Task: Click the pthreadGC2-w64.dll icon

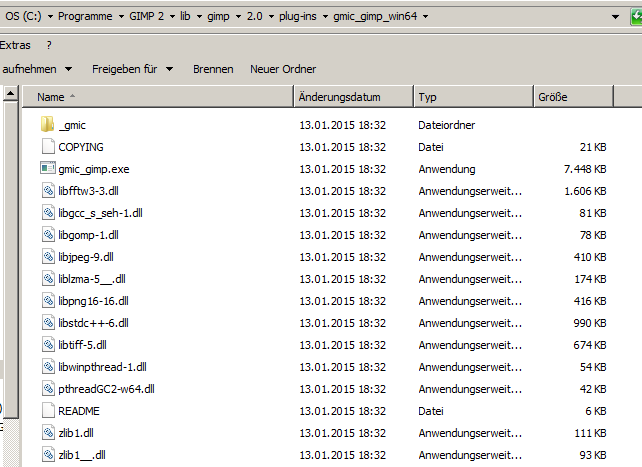Action: [x=48, y=389]
